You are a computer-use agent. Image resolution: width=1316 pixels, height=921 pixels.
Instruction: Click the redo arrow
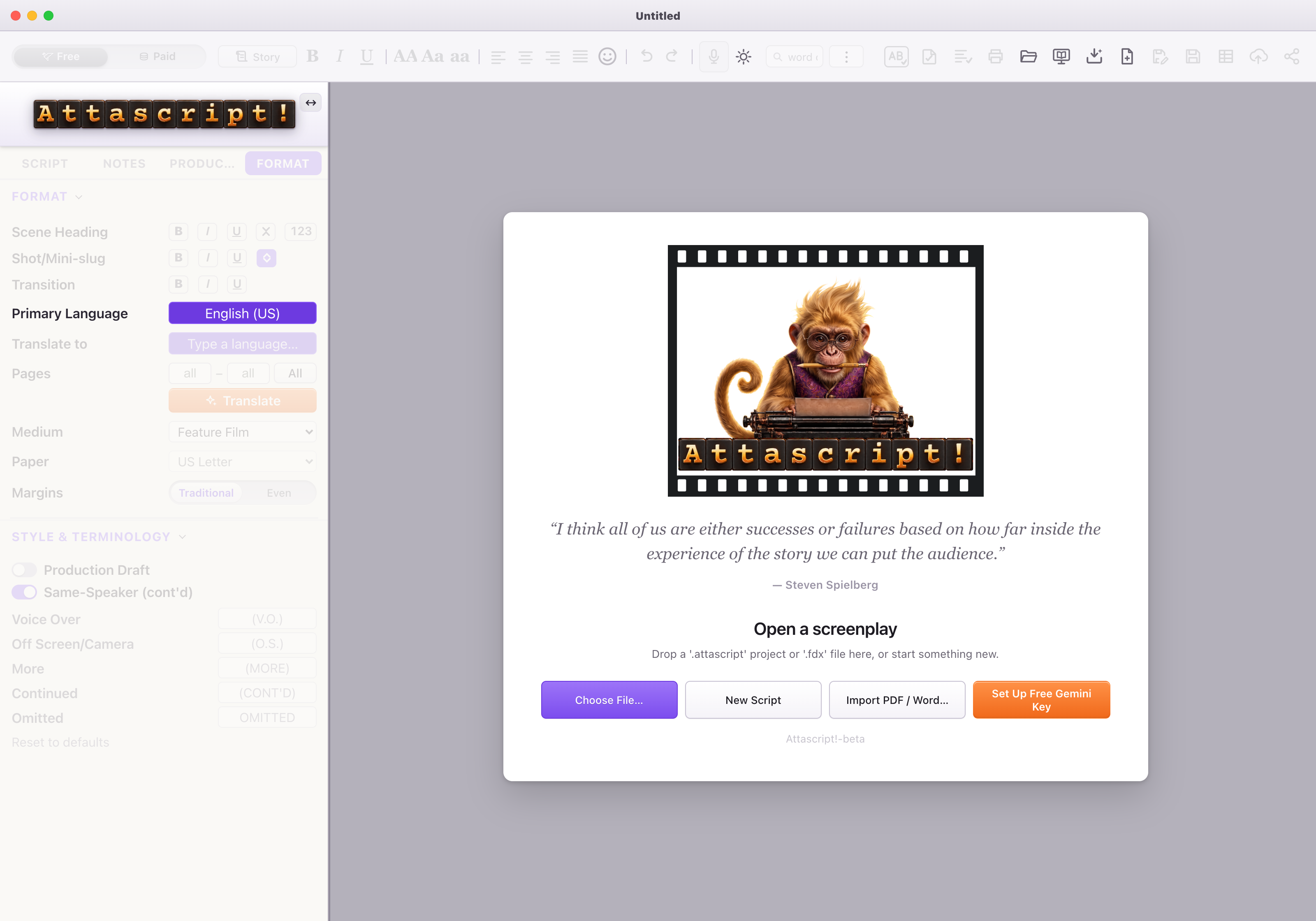click(672, 56)
